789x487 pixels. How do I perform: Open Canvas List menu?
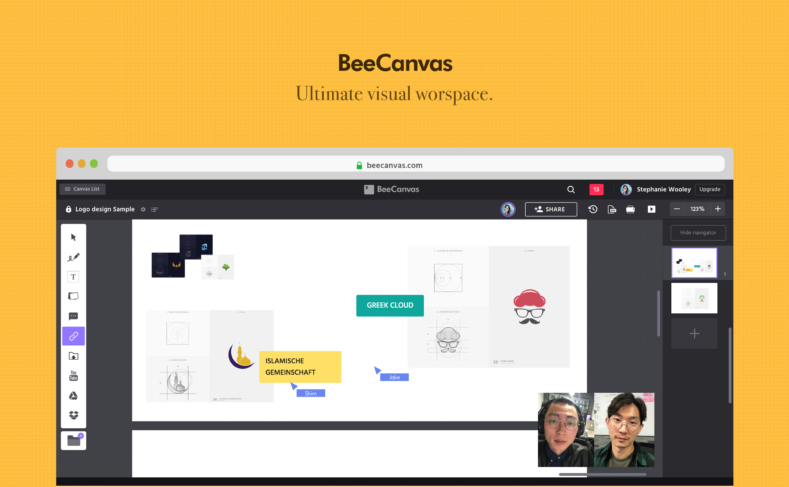(x=83, y=189)
